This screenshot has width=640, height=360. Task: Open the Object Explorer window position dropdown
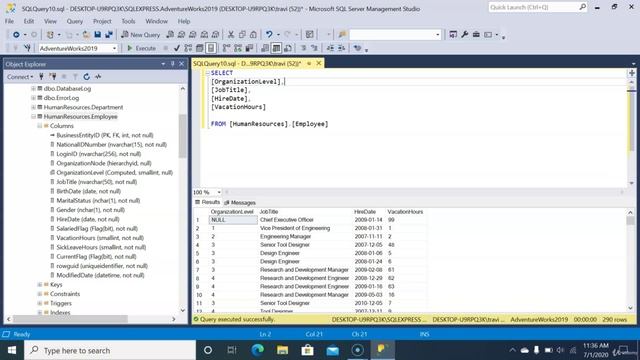point(163,64)
